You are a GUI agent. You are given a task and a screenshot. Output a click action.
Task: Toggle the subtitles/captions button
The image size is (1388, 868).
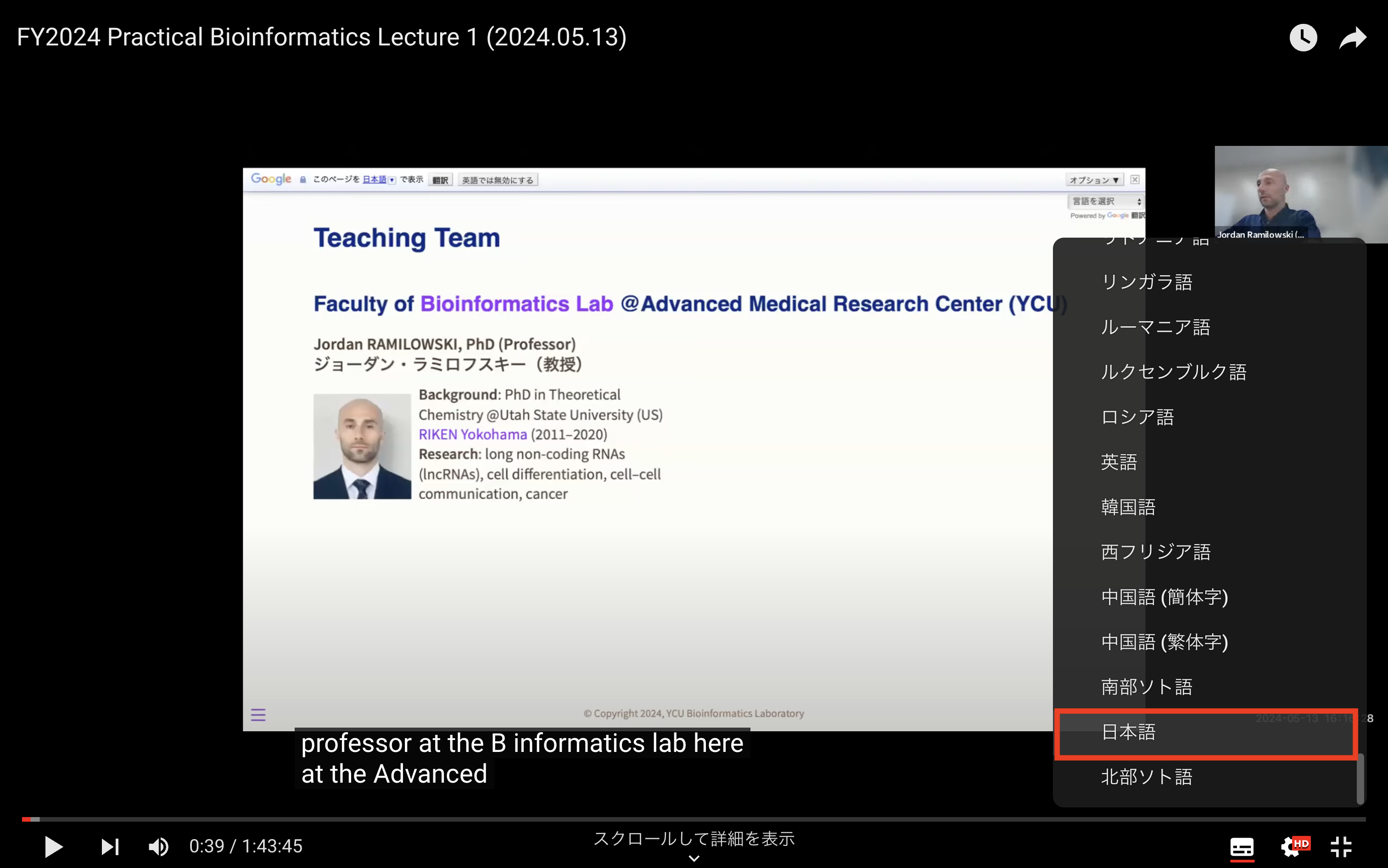pos(1242,847)
